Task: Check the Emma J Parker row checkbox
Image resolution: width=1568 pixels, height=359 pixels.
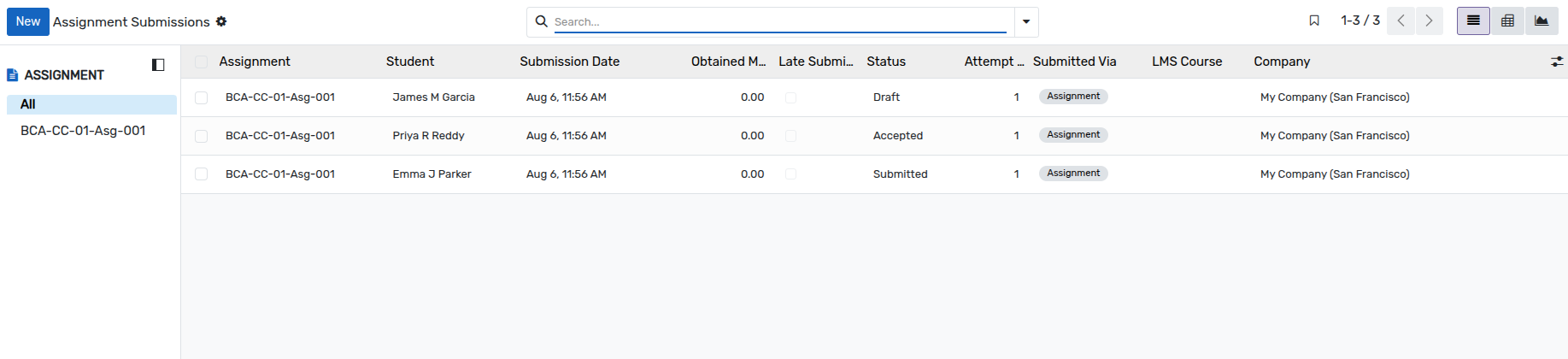Action: click(201, 174)
